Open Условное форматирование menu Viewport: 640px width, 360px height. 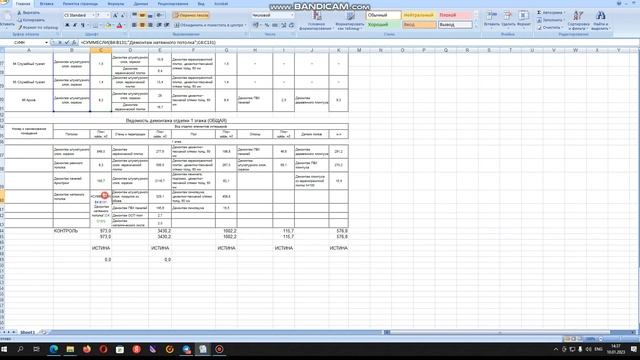click(316, 20)
